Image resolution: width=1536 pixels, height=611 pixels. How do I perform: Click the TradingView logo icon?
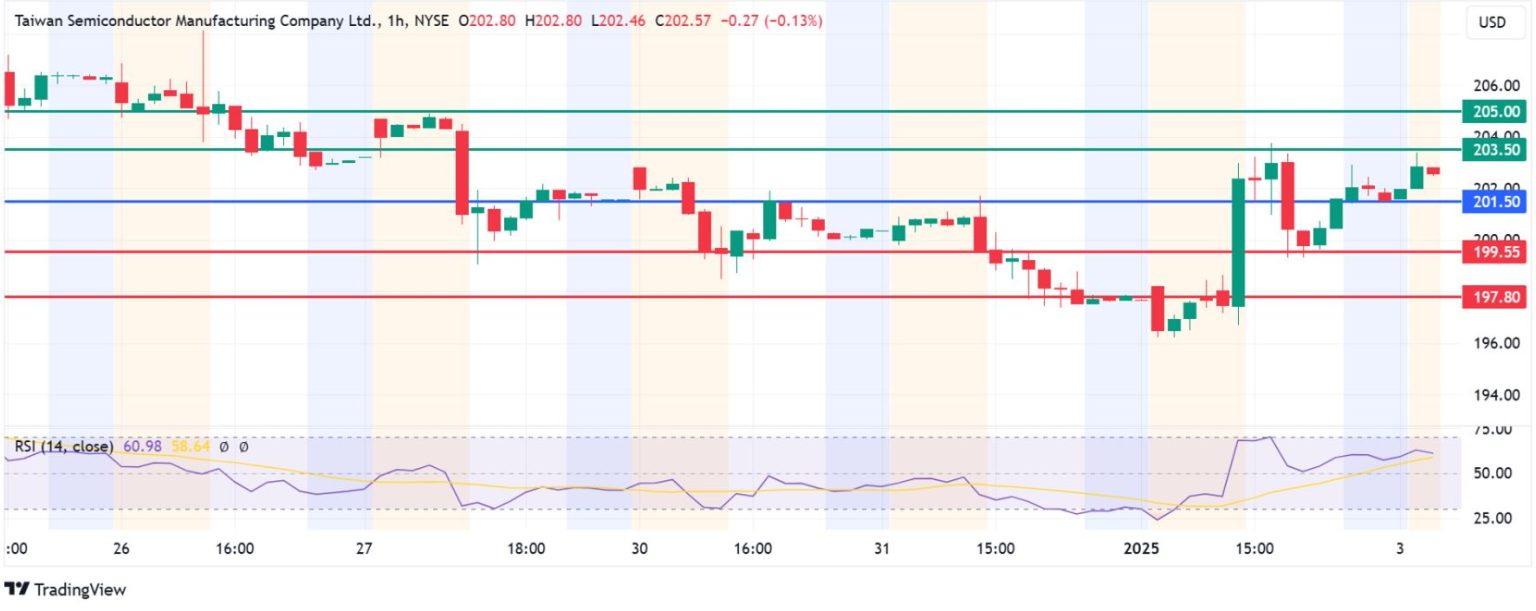18,590
